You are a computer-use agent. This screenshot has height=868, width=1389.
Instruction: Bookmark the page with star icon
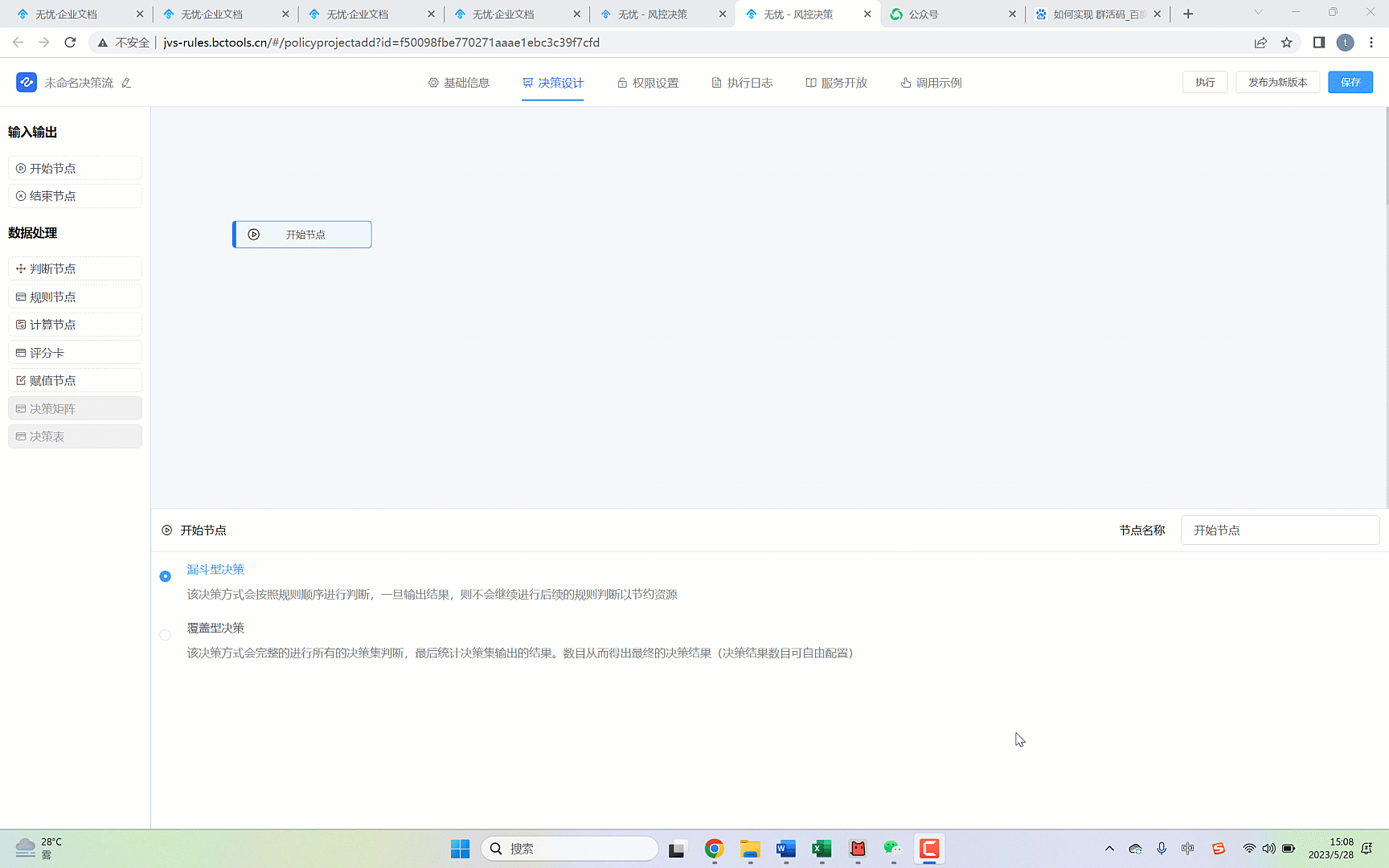coord(1287,43)
